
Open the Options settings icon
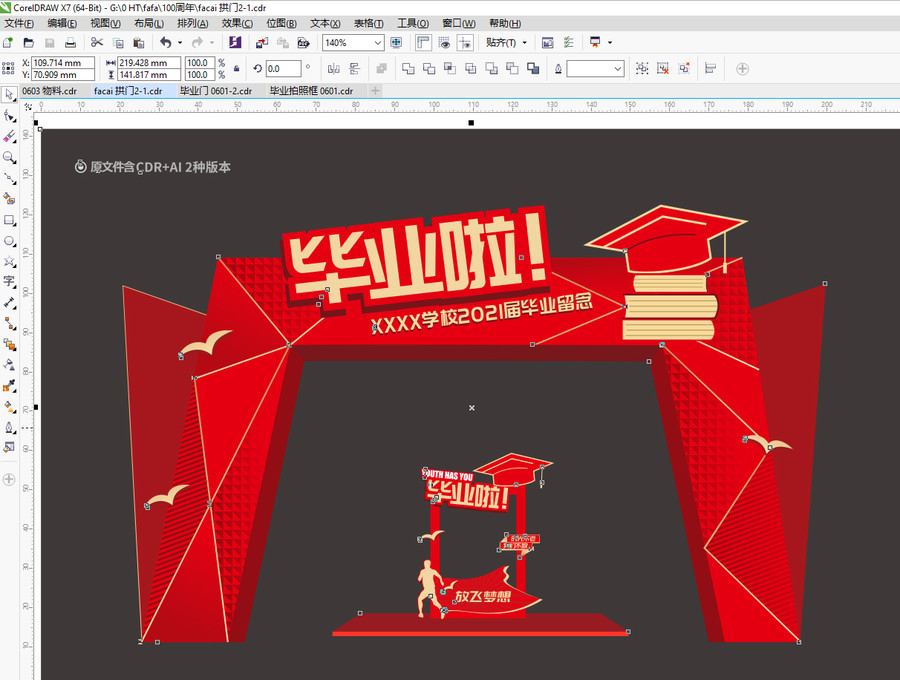[x=569, y=42]
